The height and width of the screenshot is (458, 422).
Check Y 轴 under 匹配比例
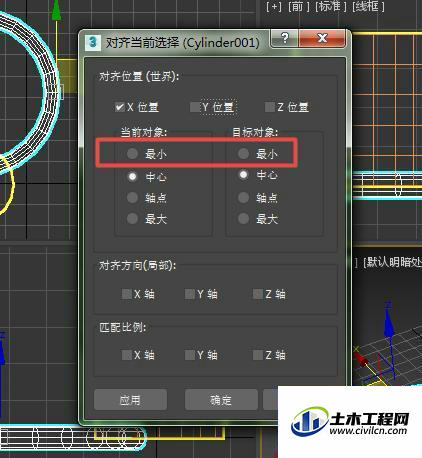click(190, 355)
